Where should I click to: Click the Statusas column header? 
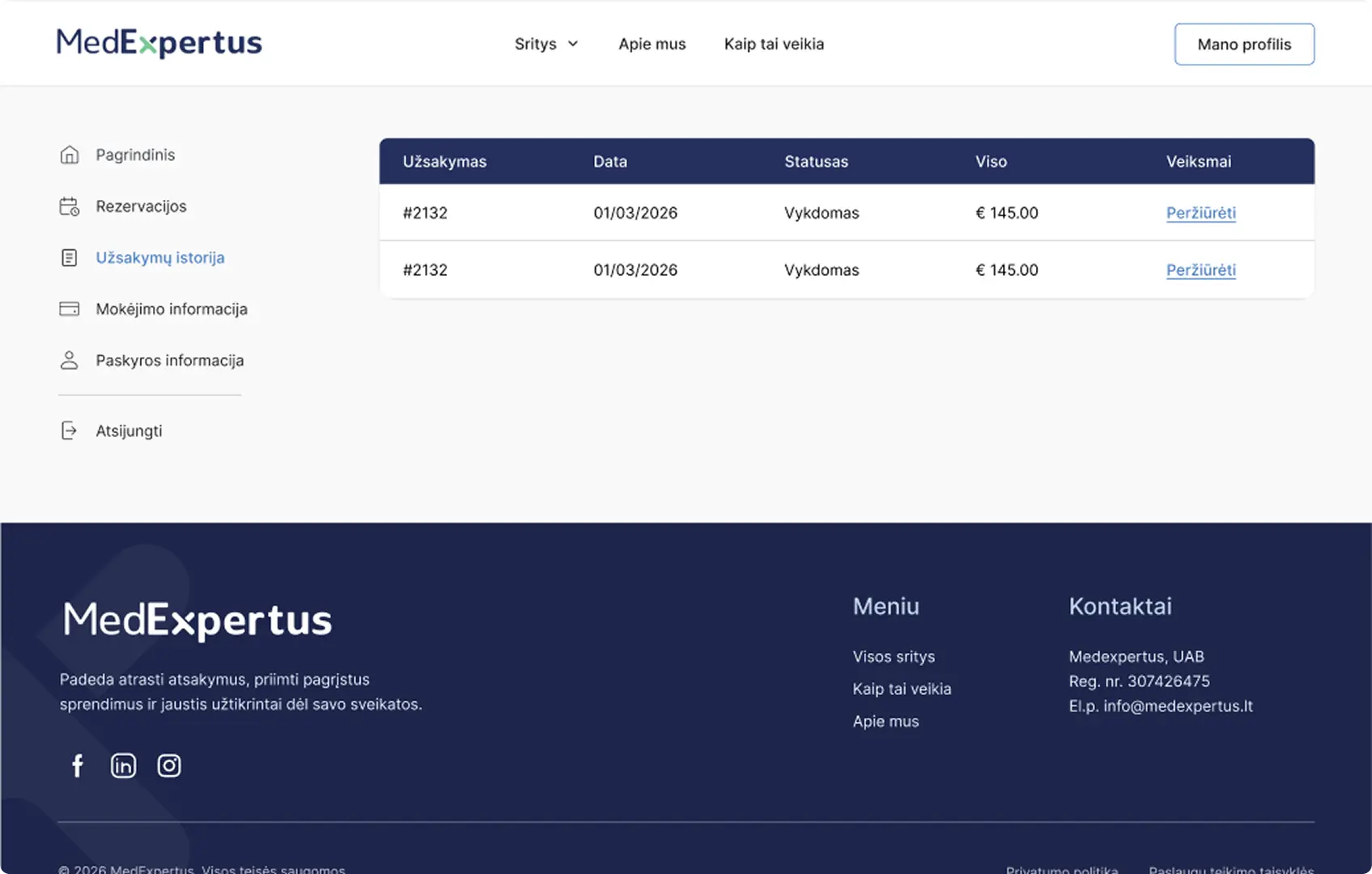pos(816,161)
